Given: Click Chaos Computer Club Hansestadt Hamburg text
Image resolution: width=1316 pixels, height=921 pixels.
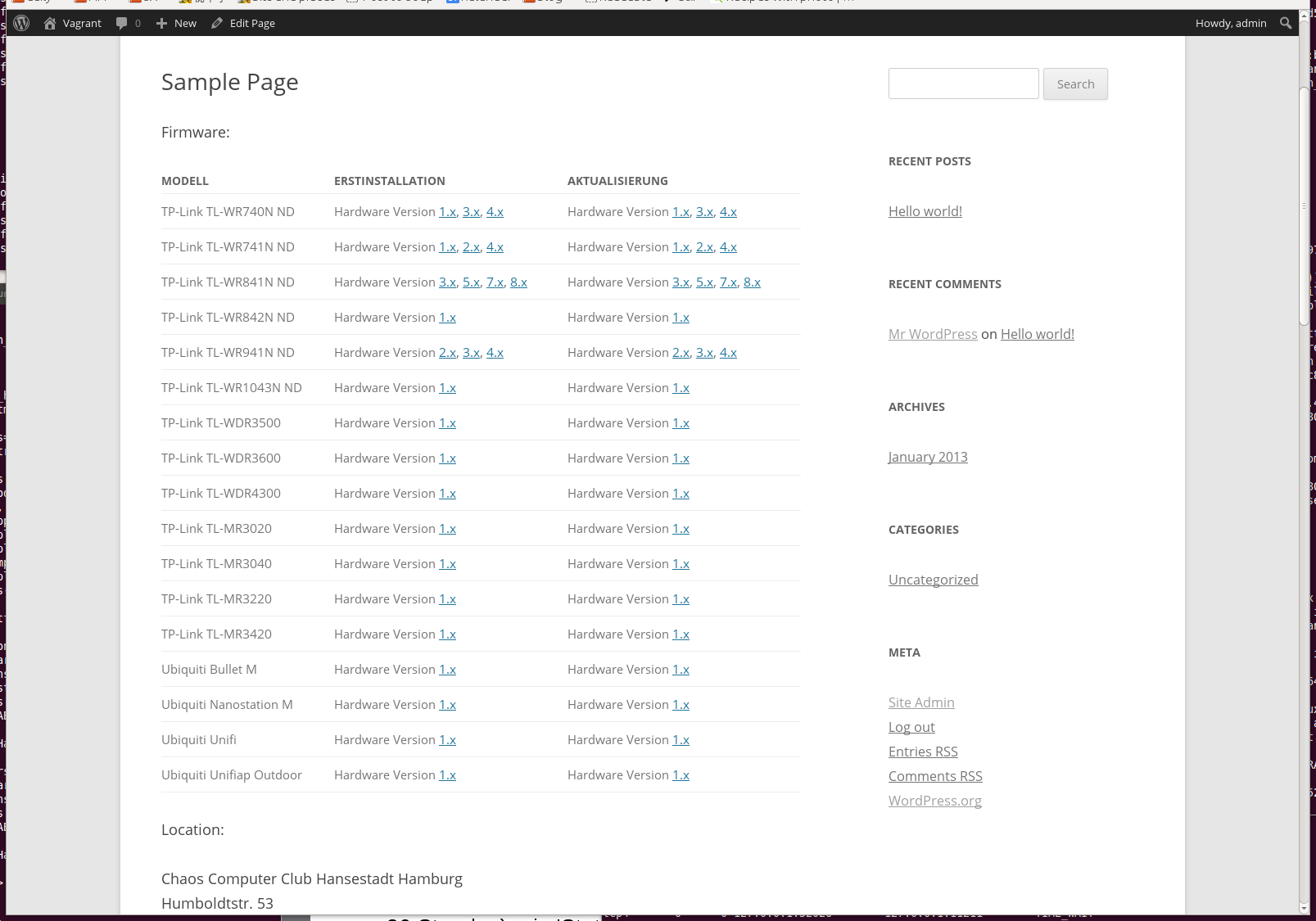Looking at the screenshot, I should tap(312, 878).
